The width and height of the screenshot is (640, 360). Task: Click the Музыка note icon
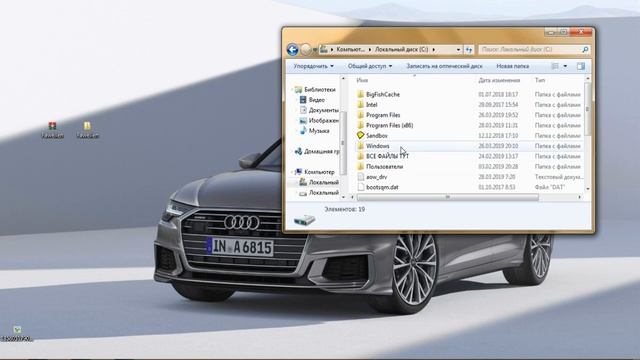pos(303,131)
